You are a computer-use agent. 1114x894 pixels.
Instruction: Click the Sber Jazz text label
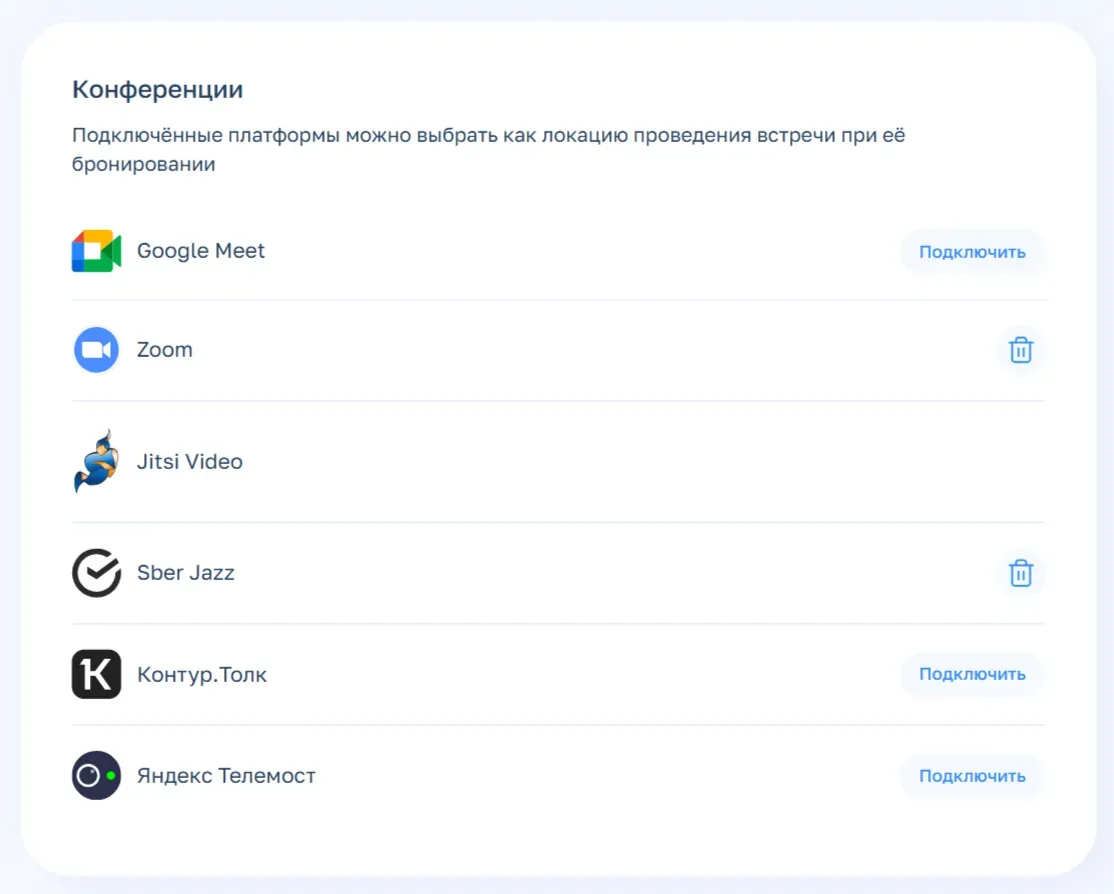coord(186,573)
